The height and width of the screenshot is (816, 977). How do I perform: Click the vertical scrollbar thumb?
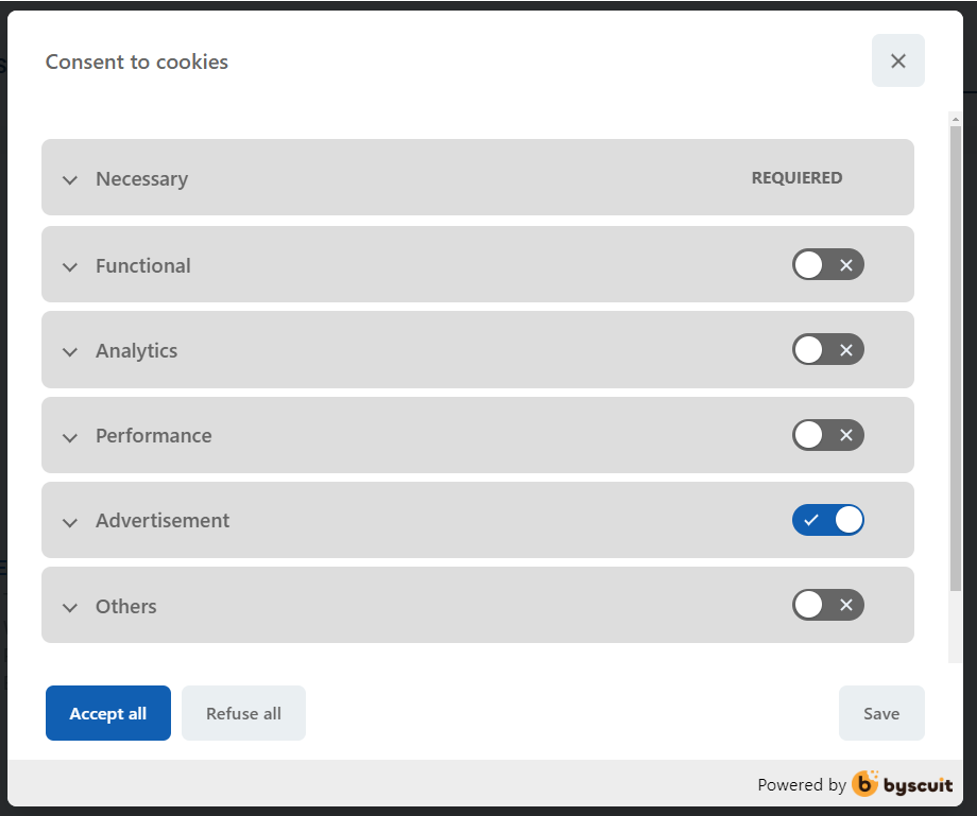(x=955, y=358)
